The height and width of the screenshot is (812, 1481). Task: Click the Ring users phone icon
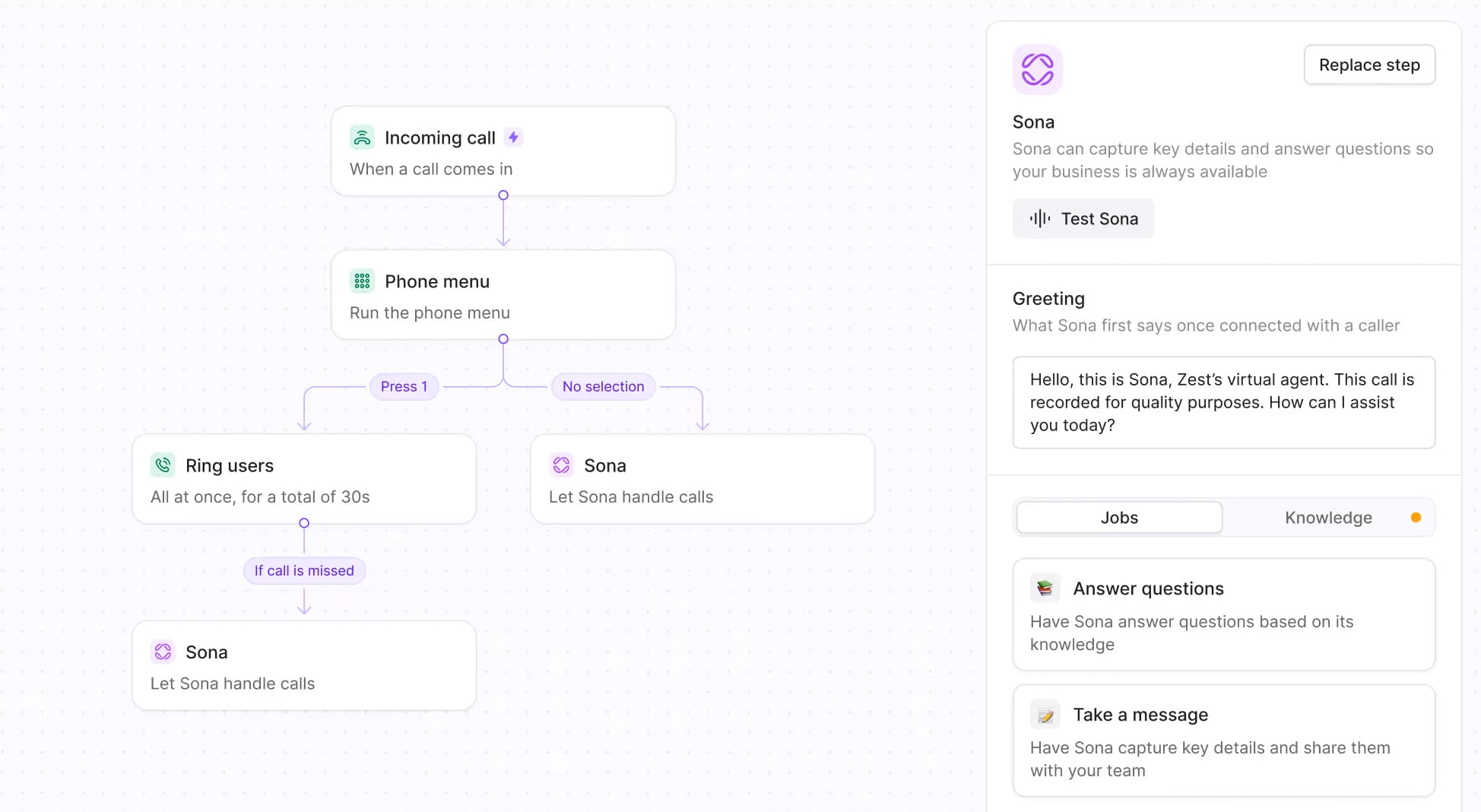tap(163, 465)
